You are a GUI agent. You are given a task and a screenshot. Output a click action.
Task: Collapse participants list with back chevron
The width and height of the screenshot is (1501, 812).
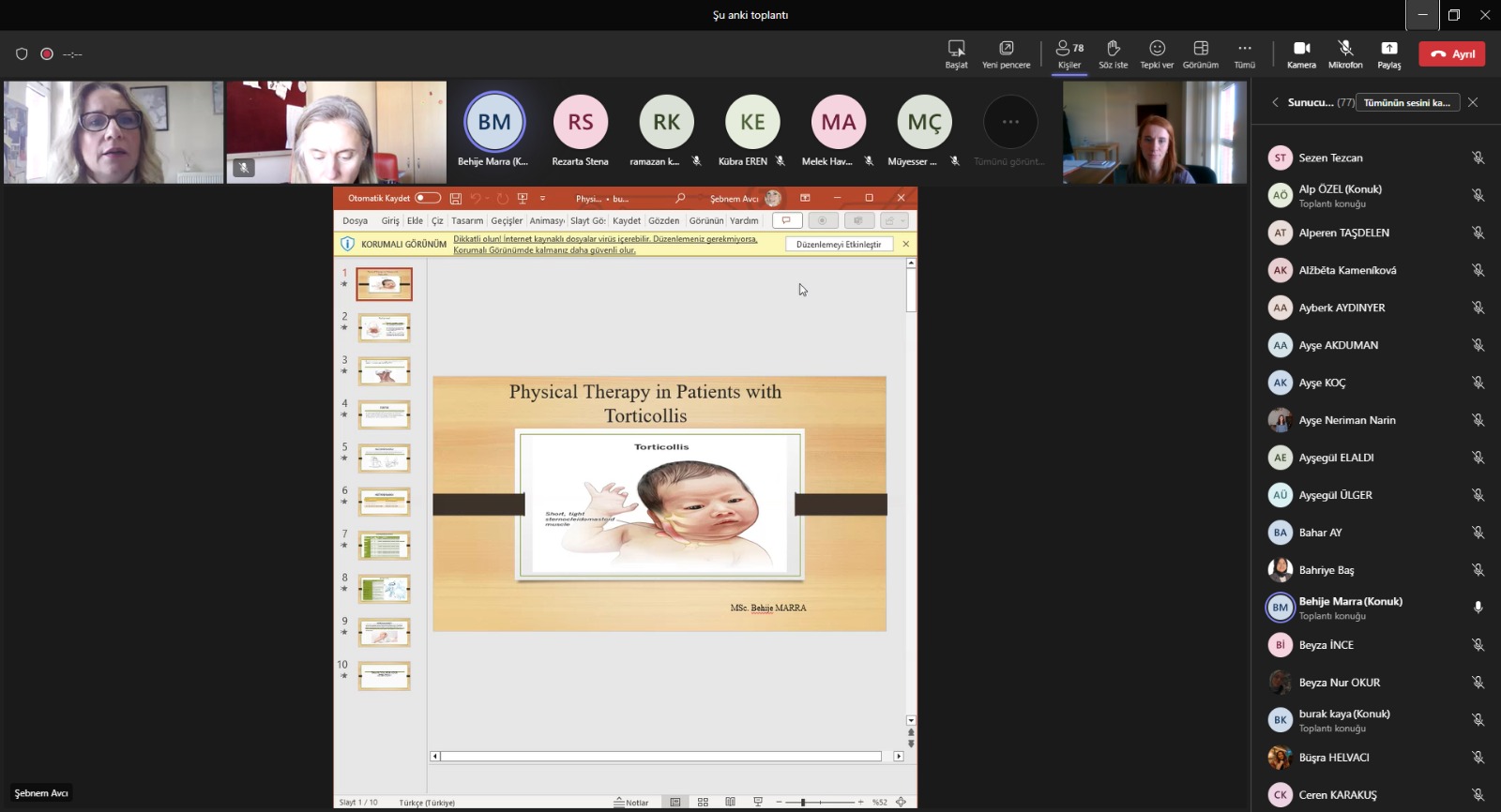pyautogui.click(x=1275, y=102)
